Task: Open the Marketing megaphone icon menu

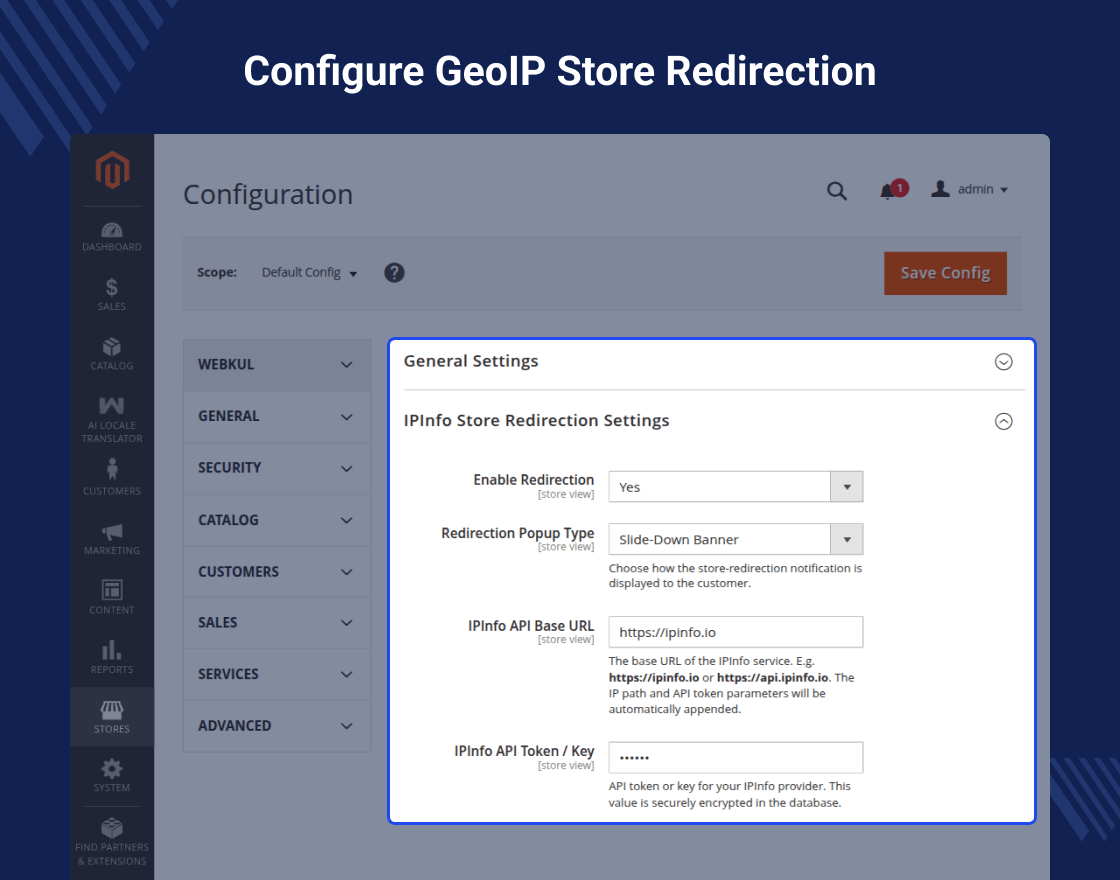Action: [x=111, y=539]
